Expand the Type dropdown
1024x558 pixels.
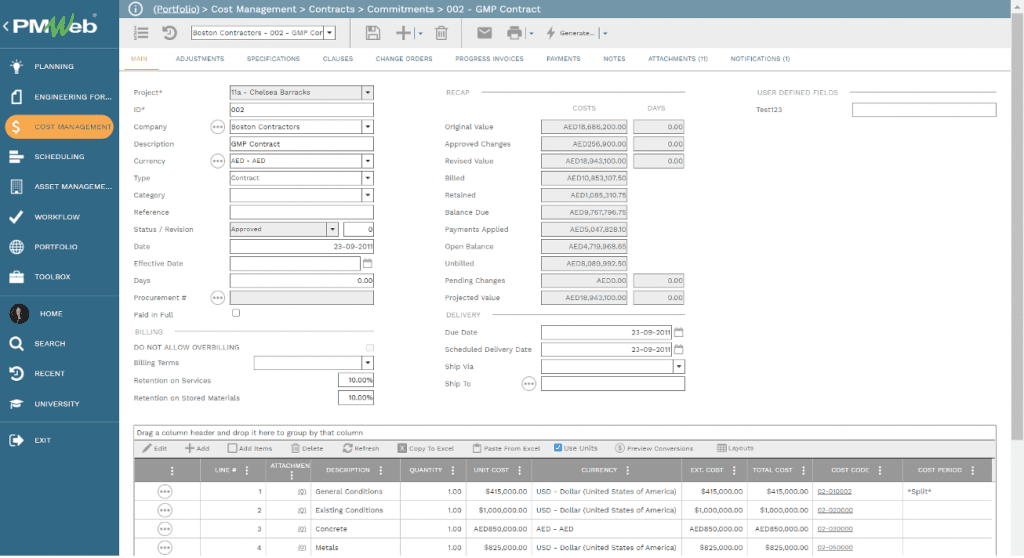click(367, 178)
